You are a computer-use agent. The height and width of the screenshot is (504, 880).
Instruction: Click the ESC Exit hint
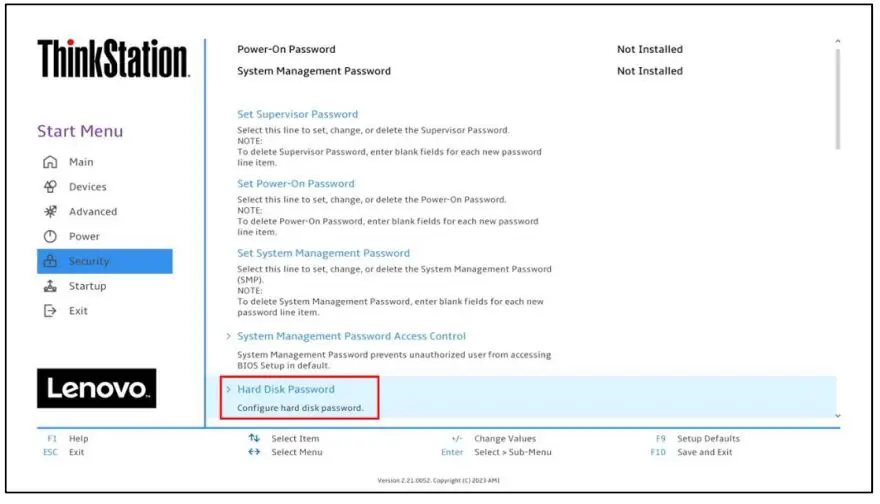pos(63,452)
